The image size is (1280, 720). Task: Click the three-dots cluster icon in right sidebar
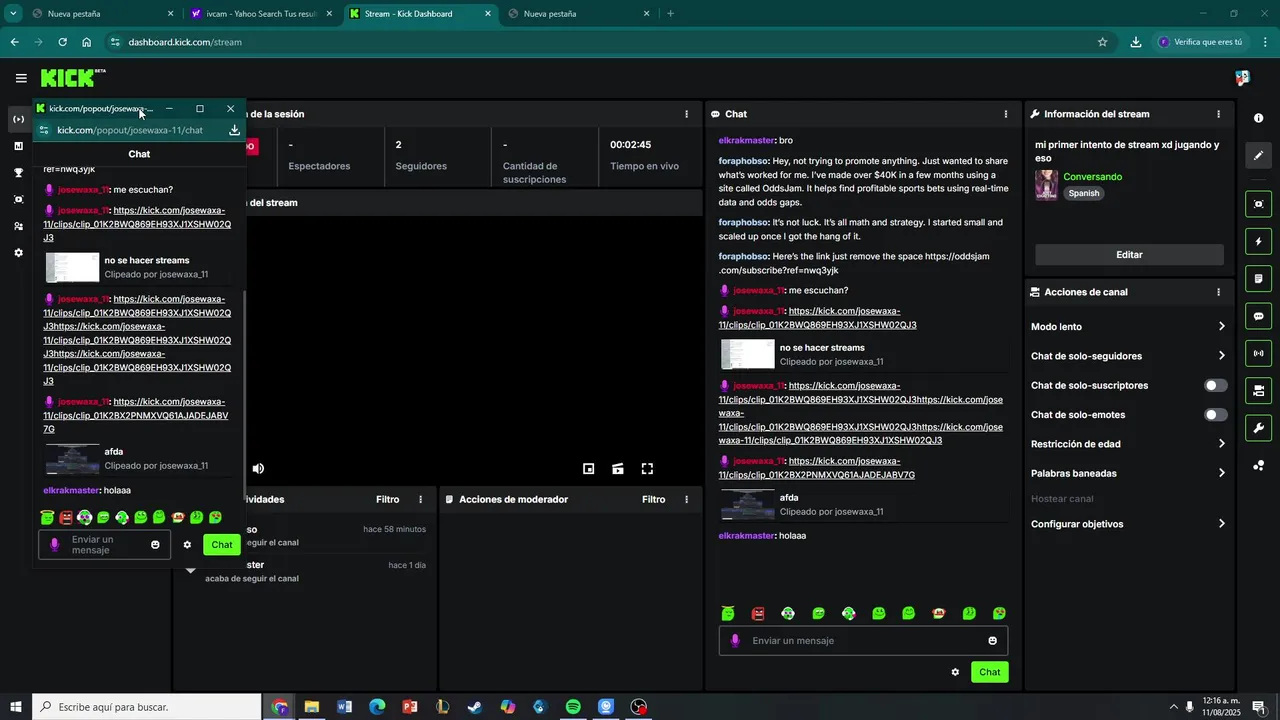(x=1258, y=465)
